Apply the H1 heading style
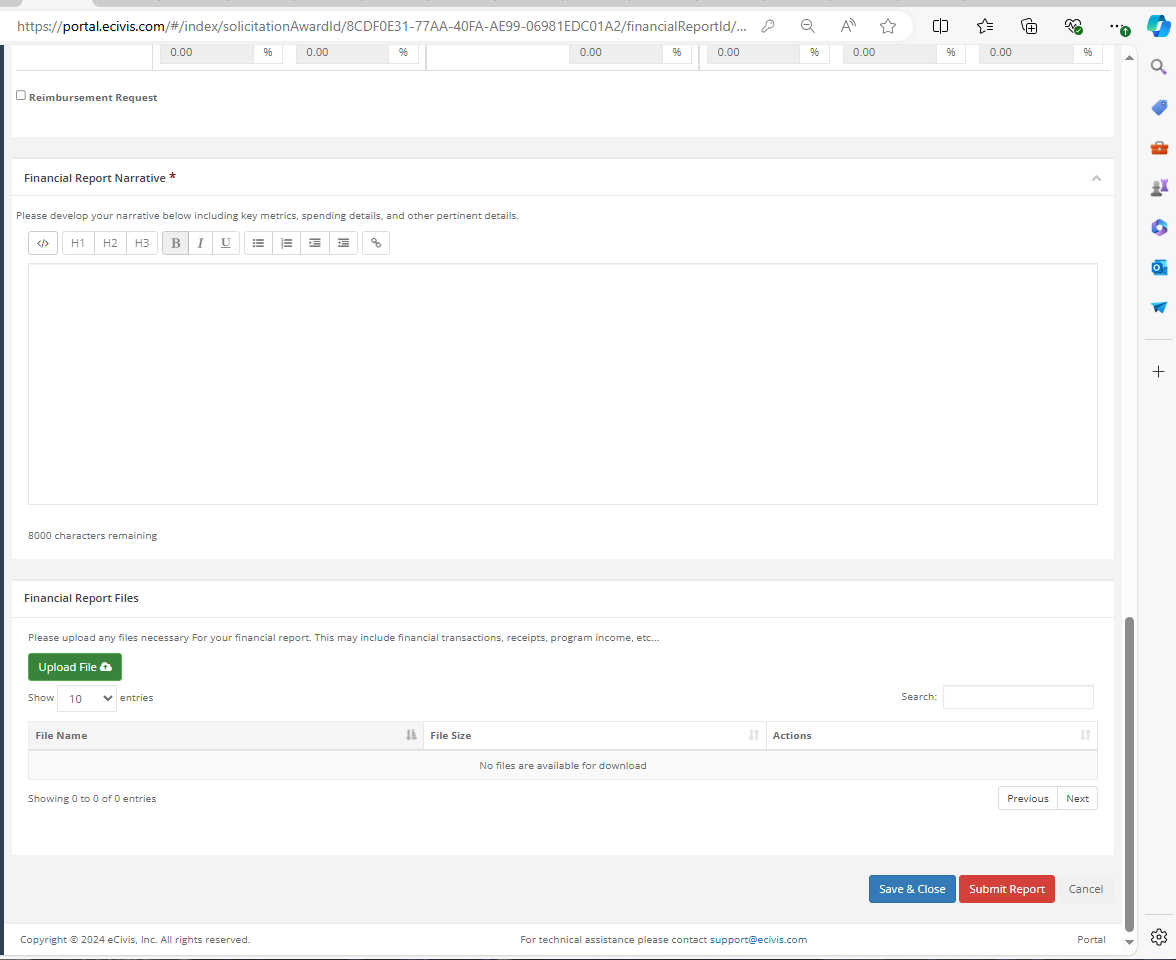This screenshot has height=960, width=1176. [x=78, y=243]
